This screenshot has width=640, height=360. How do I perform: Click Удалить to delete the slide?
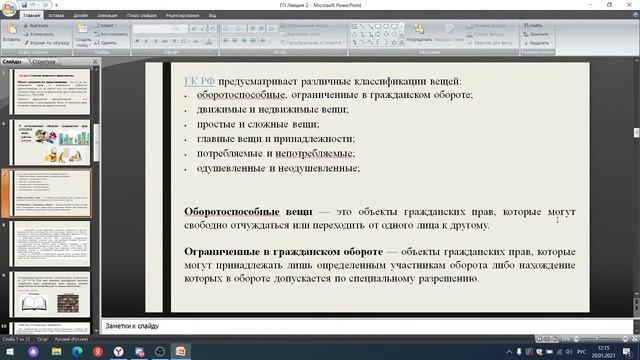coord(106,43)
